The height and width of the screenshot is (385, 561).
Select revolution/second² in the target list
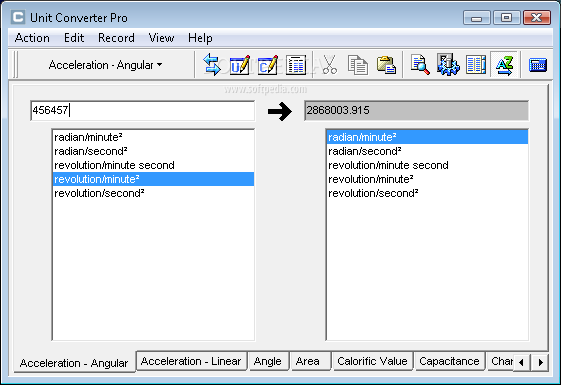point(428,193)
